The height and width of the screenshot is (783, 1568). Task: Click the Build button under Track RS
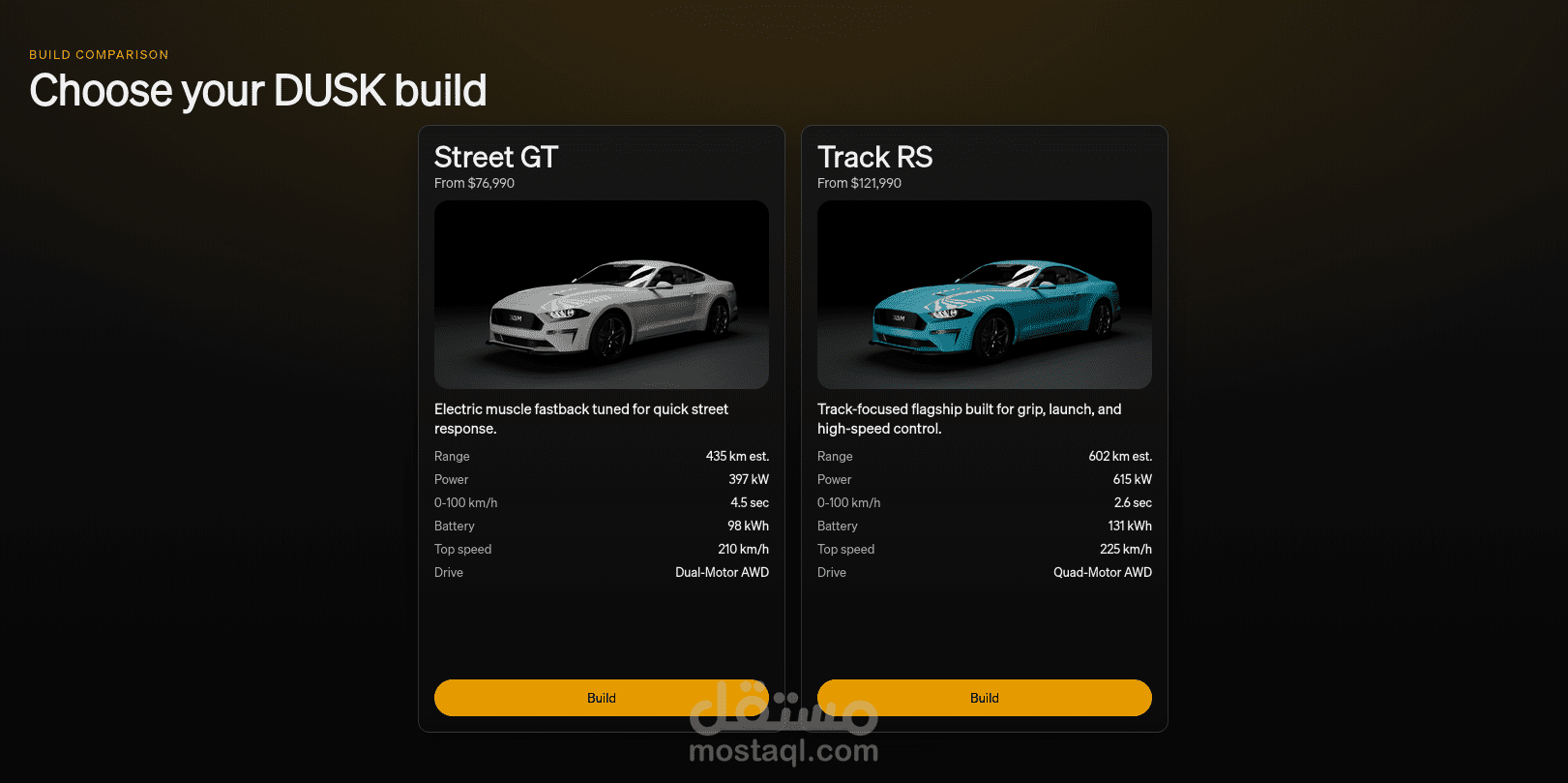pyautogui.click(x=984, y=698)
